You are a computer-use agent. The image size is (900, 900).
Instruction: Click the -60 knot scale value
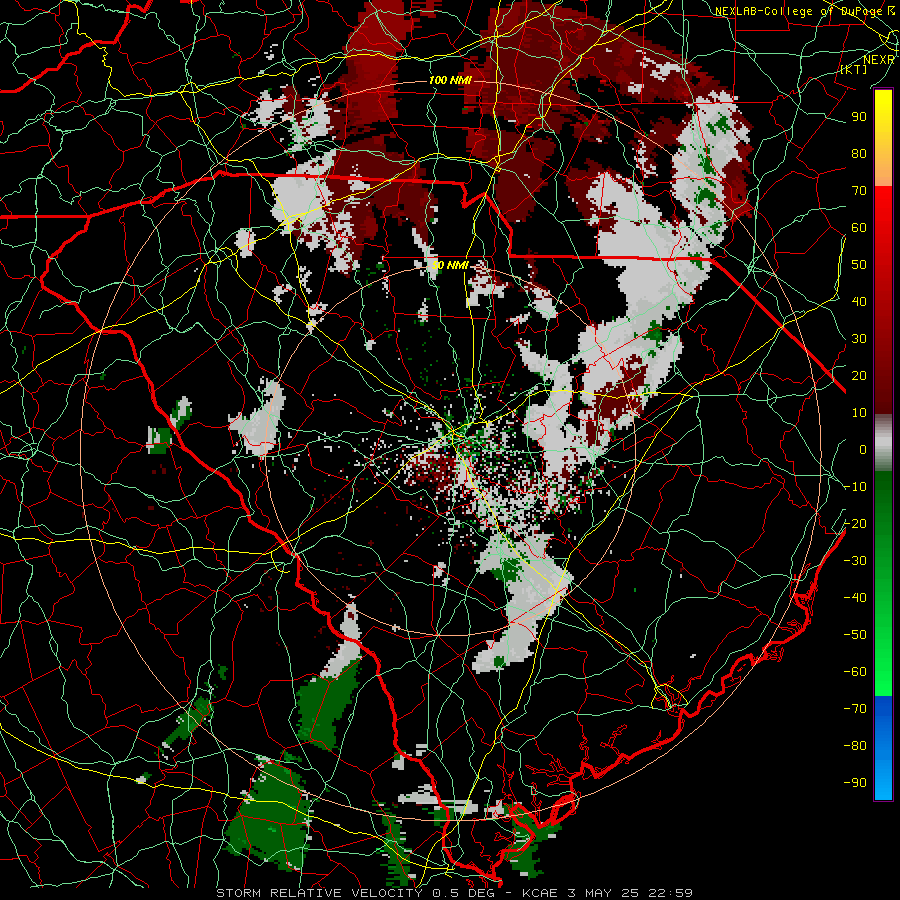pos(855,672)
